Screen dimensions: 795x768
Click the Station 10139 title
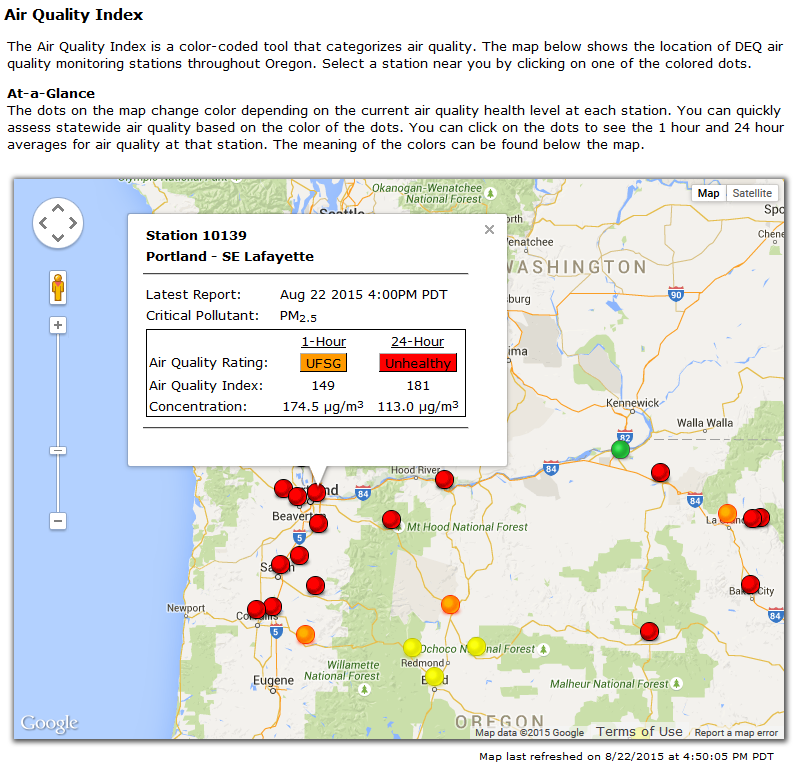tap(196, 235)
